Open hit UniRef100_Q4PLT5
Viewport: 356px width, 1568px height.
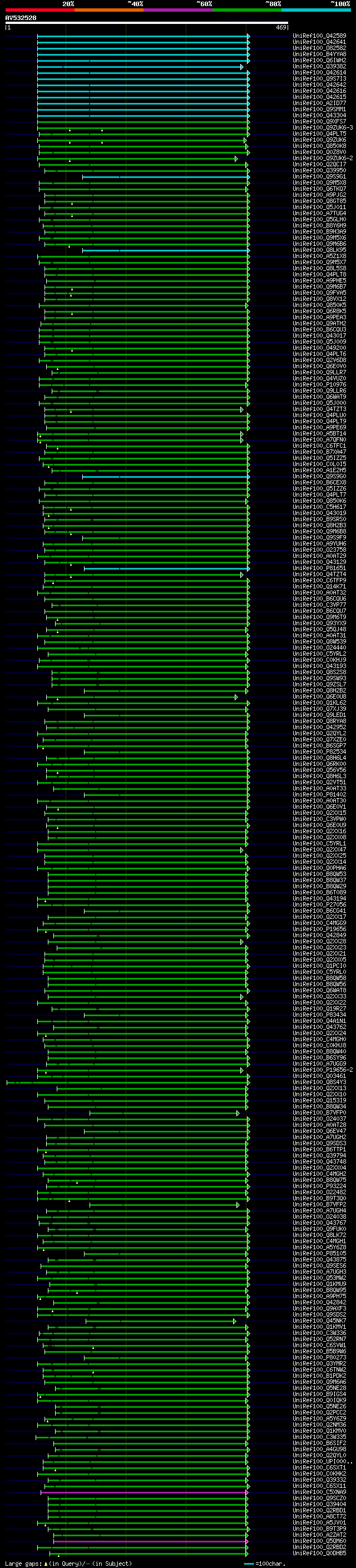click(319, 134)
